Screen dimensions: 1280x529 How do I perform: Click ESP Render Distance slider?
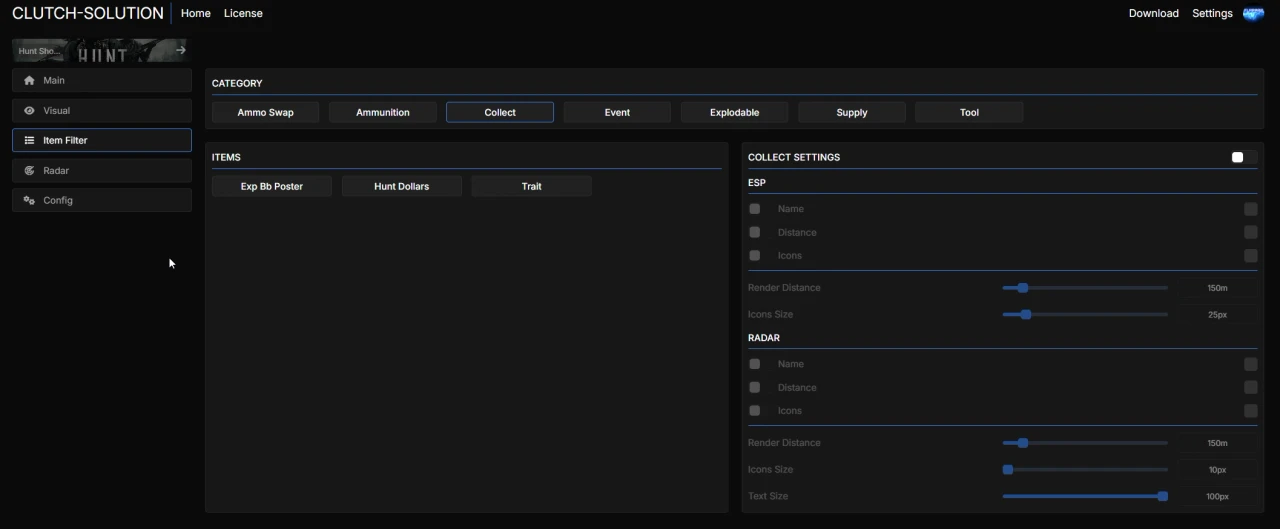(1085, 288)
